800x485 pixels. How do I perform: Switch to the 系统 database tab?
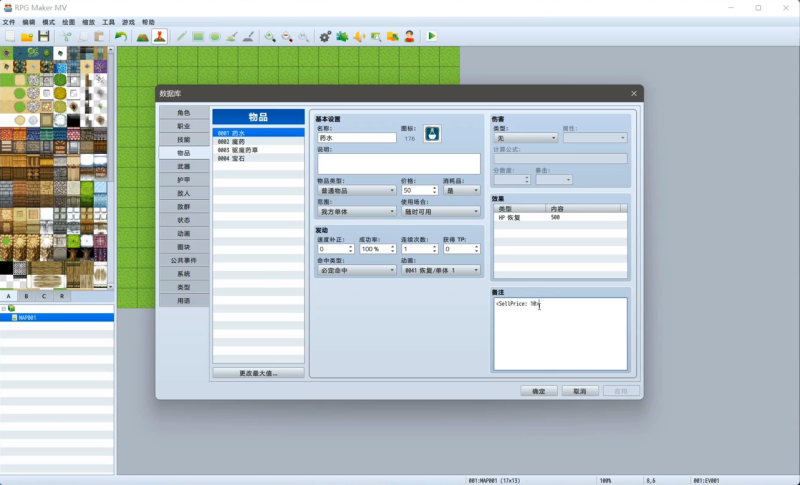(184, 274)
